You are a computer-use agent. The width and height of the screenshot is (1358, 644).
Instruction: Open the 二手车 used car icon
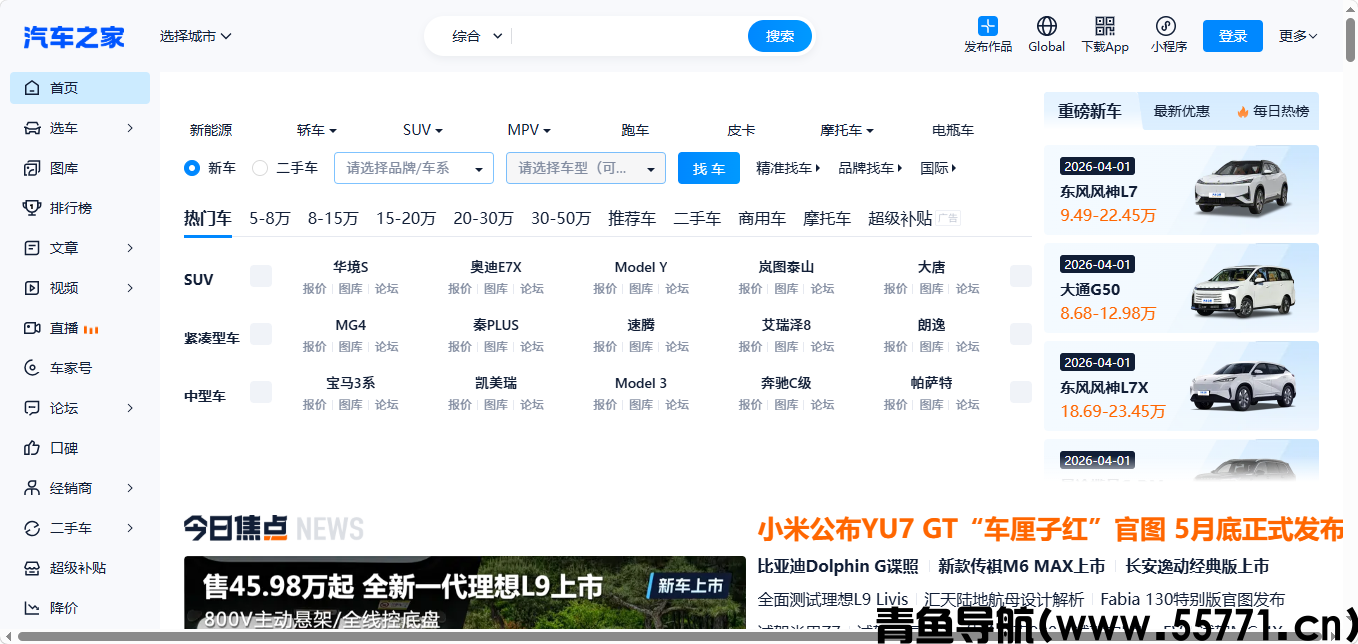32,528
